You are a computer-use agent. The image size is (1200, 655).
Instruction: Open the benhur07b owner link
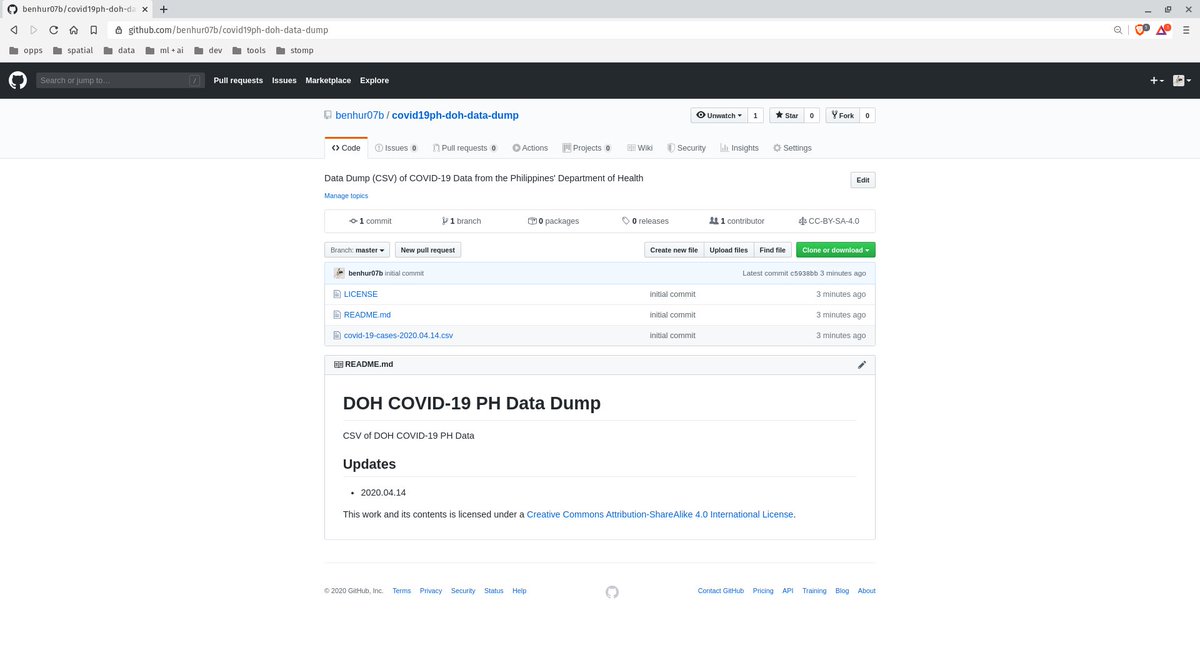point(361,116)
